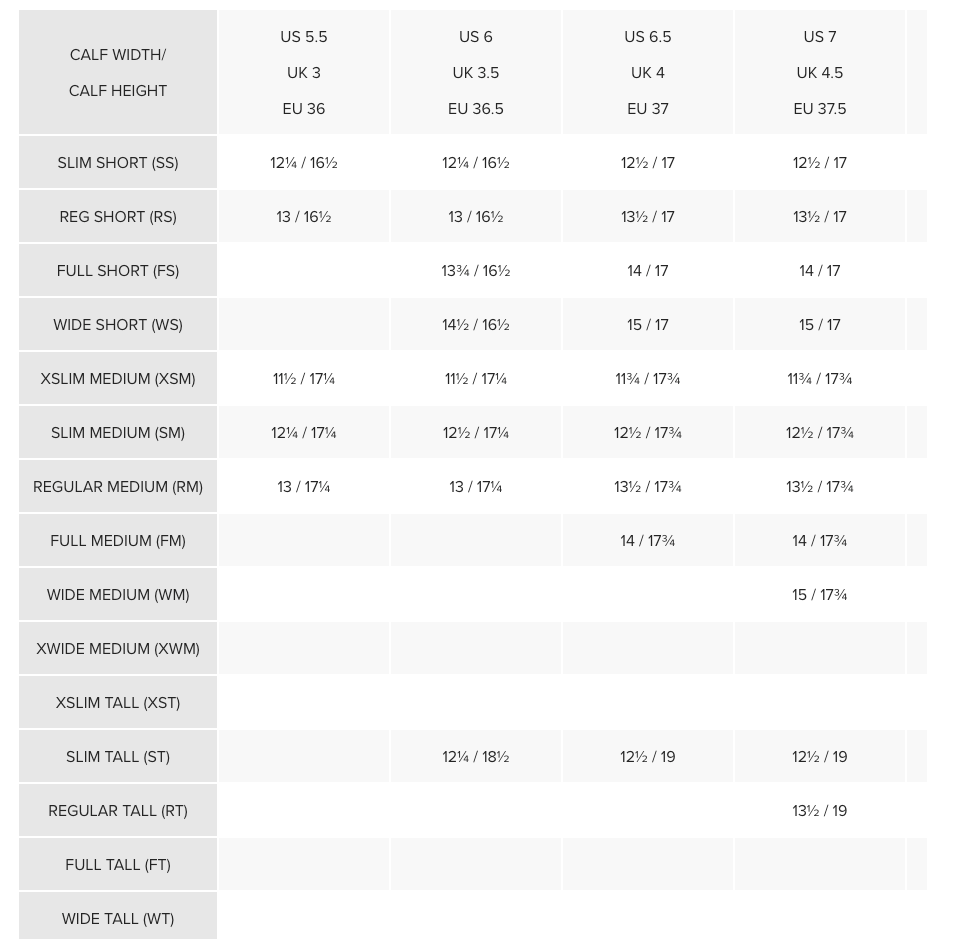Click the SLIM SHORT (SS) row header
The height and width of the screenshot is (939, 965).
pos(118,163)
